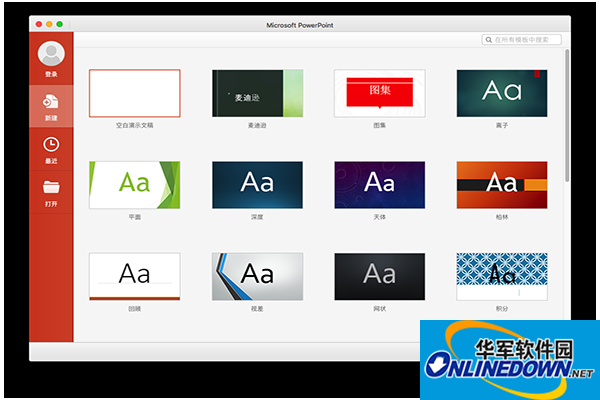The width and height of the screenshot is (600, 400).
Task: Select the 新建 (New) sidebar icon
Action: coord(51,102)
